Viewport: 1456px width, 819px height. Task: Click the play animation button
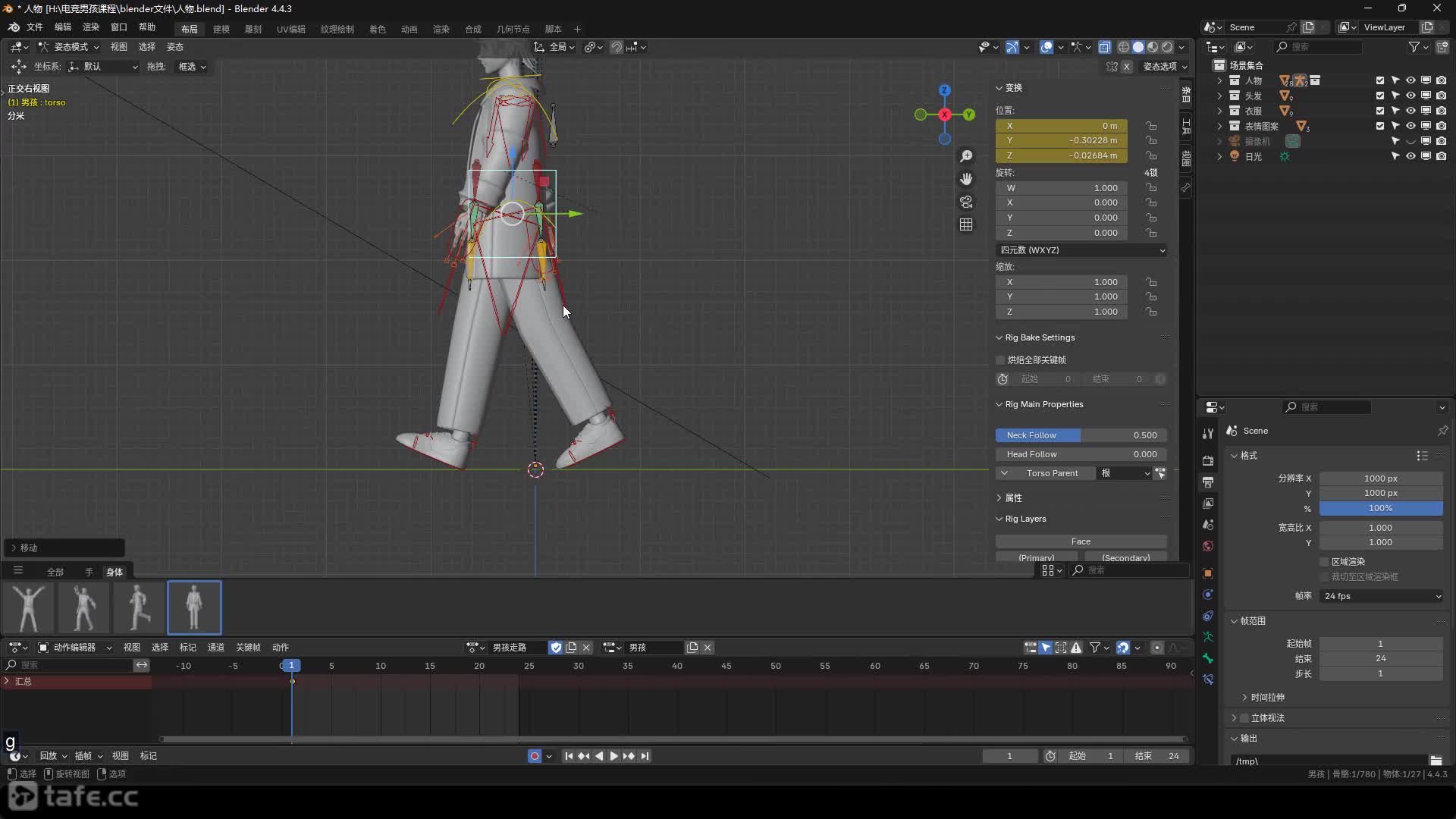point(613,756)
